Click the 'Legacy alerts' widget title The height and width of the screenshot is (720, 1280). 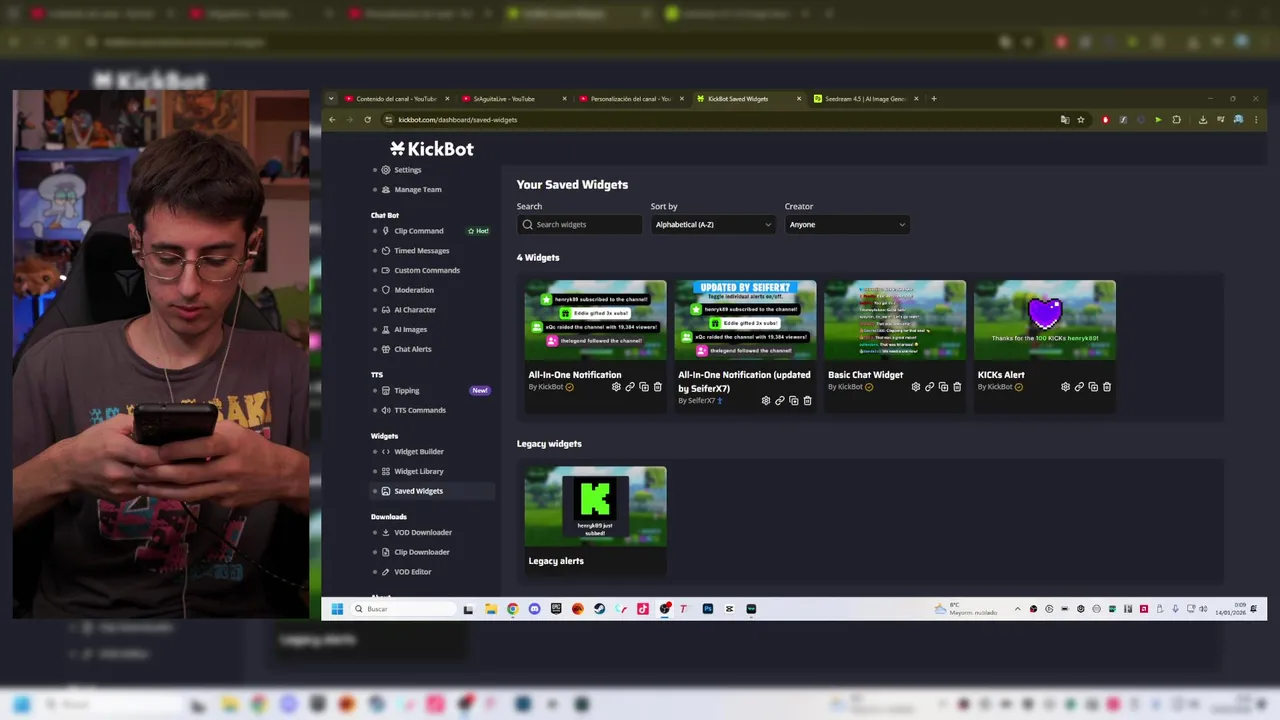pyautogui.click(x=556, y=561)
